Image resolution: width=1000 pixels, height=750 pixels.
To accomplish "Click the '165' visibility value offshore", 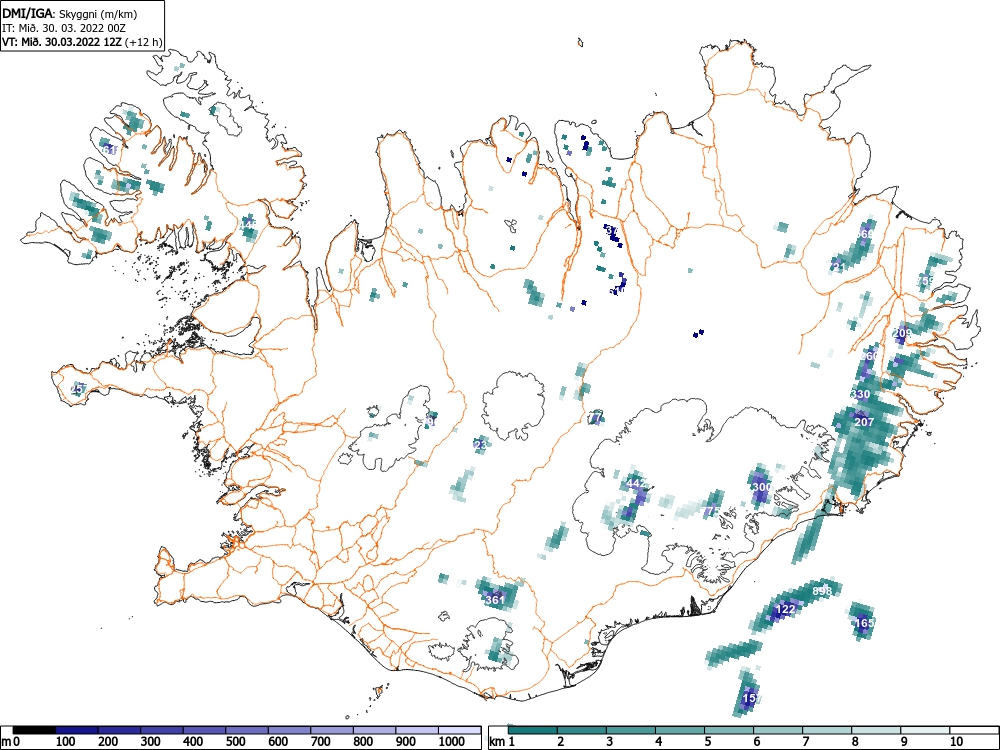I will pyautogui.click(x=865, y=622).
